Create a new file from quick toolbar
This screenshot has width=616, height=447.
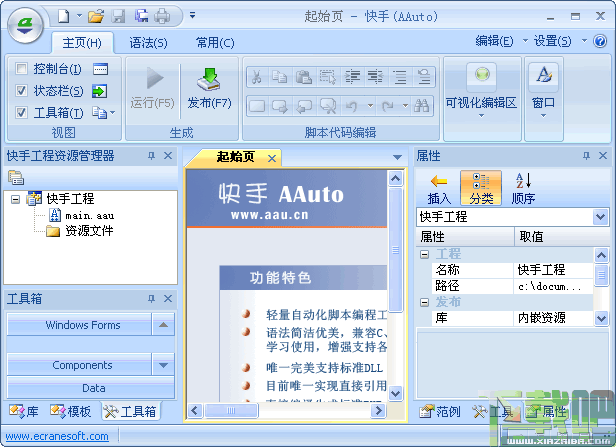64,16
